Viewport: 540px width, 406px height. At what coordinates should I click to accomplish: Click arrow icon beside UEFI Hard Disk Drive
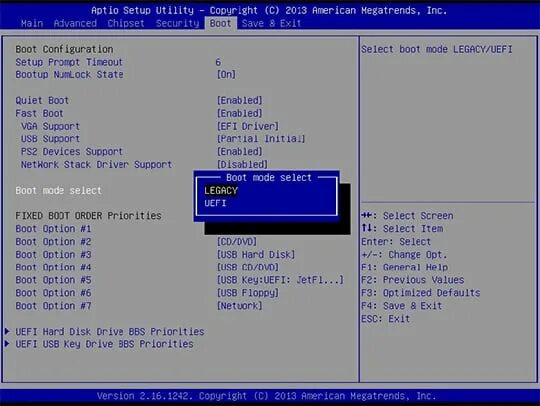[7, 331]
